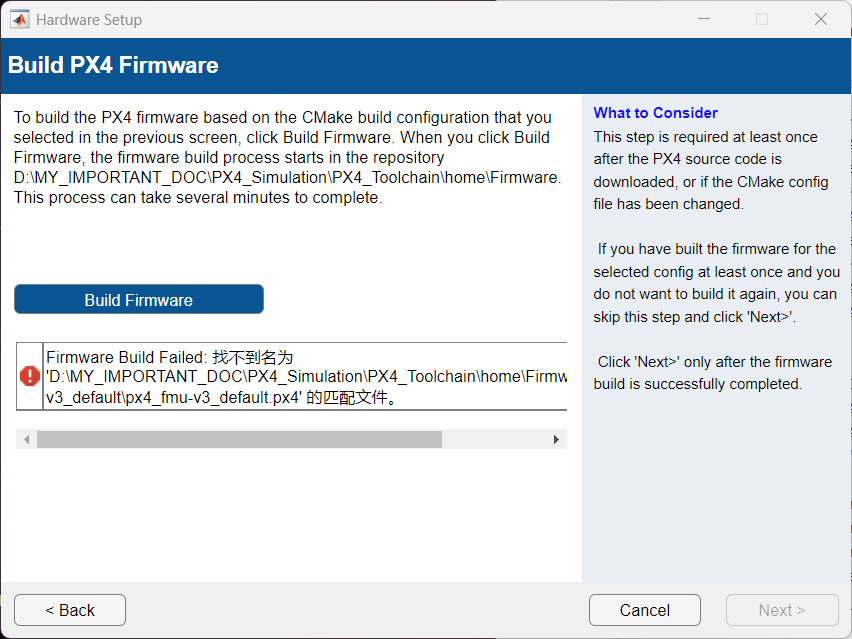
Task: Click the red error icon beside the failure message
Action: click(x=30, y=376)
